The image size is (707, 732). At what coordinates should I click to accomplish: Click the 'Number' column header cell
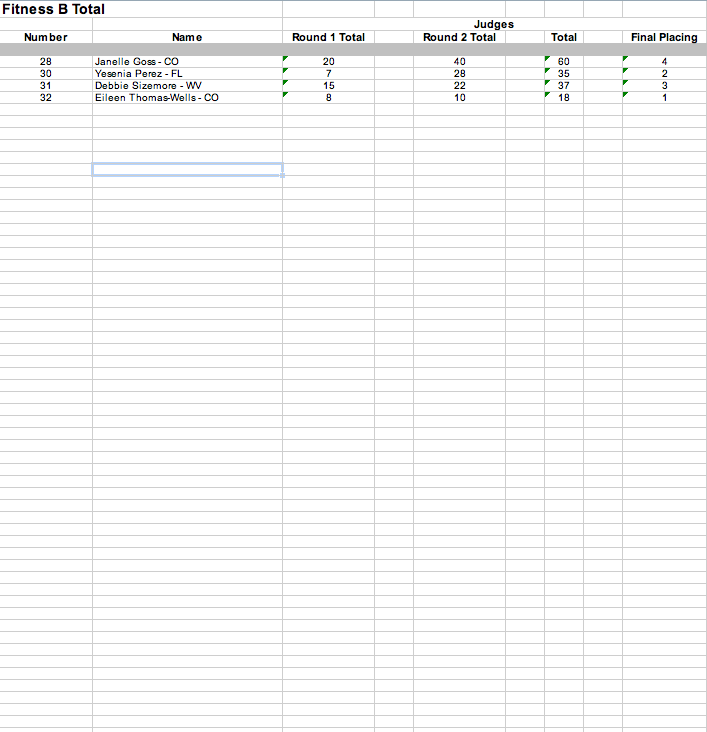[x=46, y=37]
